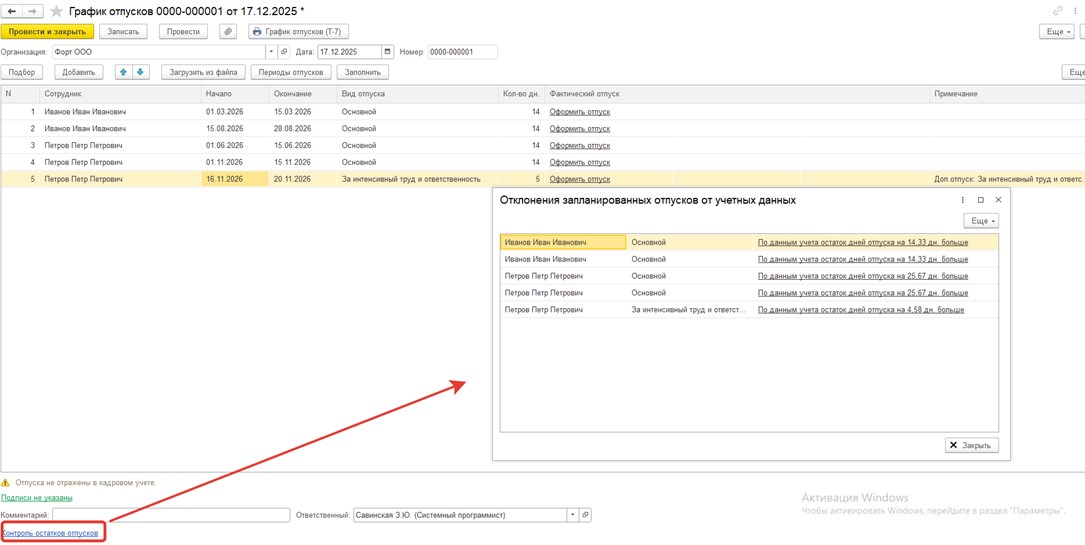This screenshot has height=545, width=1085.
Task: Move row up with blue arrow
Action: coord(123,72)
